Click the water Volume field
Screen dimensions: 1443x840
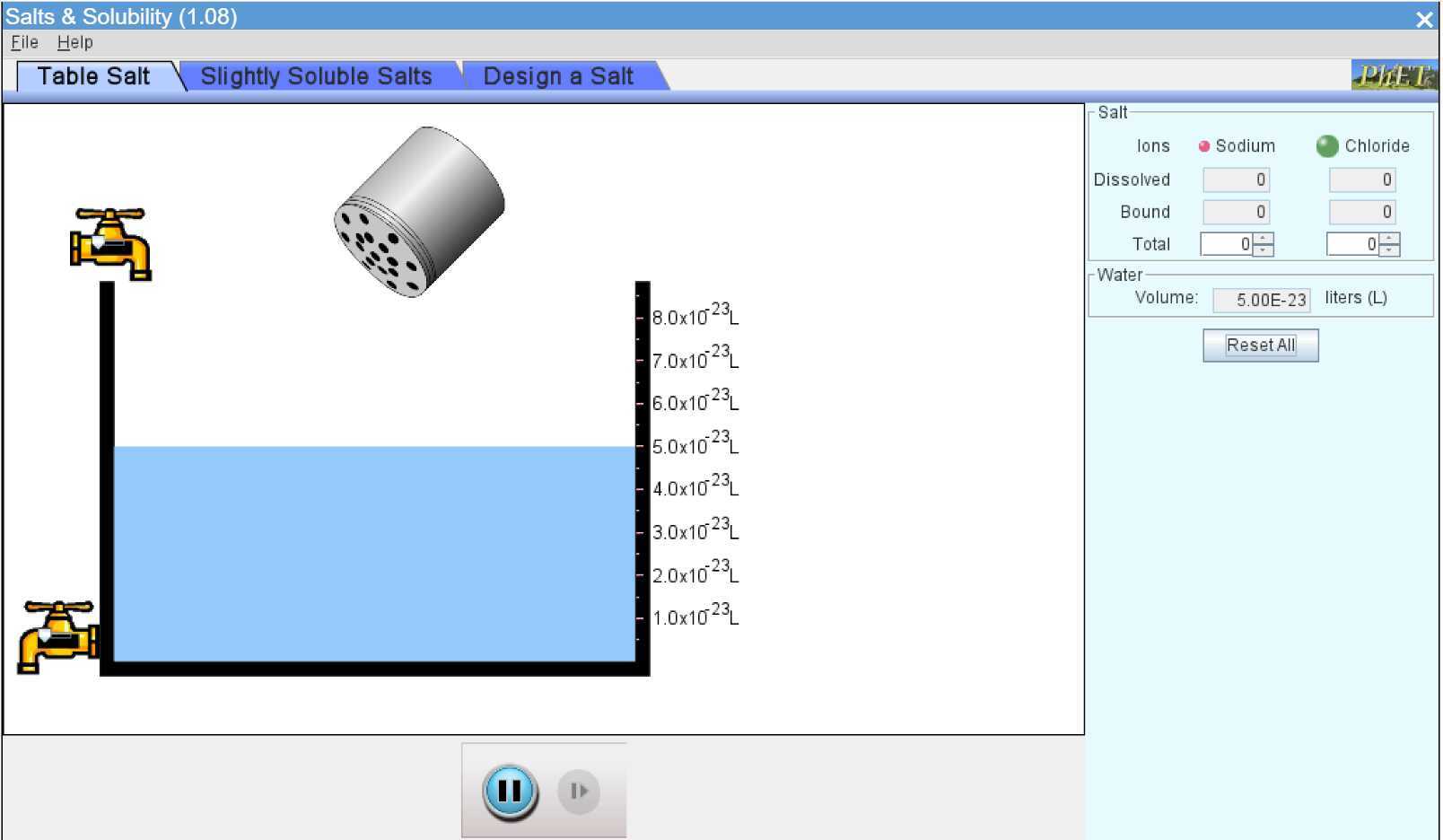1261,300
